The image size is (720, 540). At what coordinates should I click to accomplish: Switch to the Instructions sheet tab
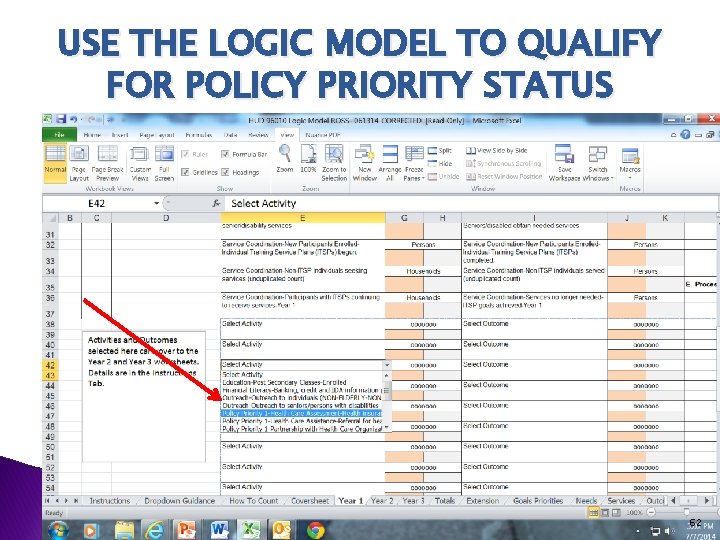pyautogui.click(x=110, y=501)
